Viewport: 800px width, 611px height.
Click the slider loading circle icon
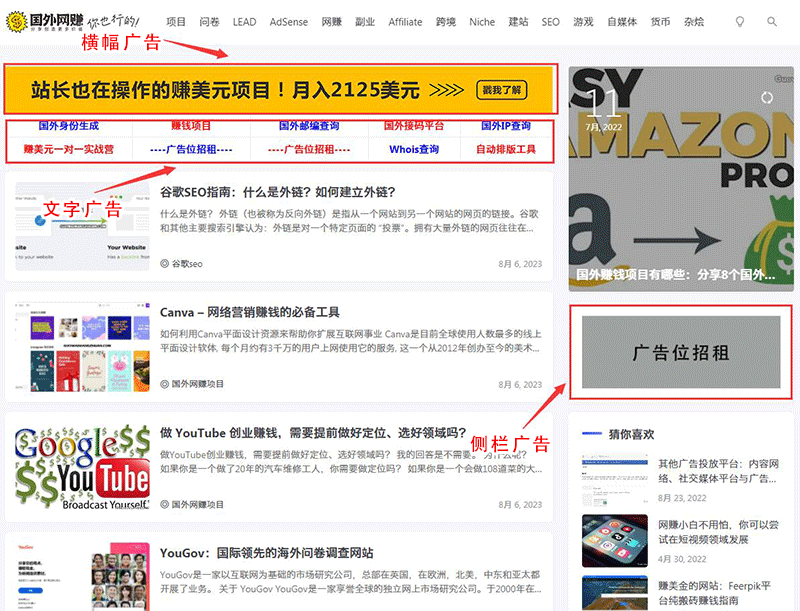(767, 97)
